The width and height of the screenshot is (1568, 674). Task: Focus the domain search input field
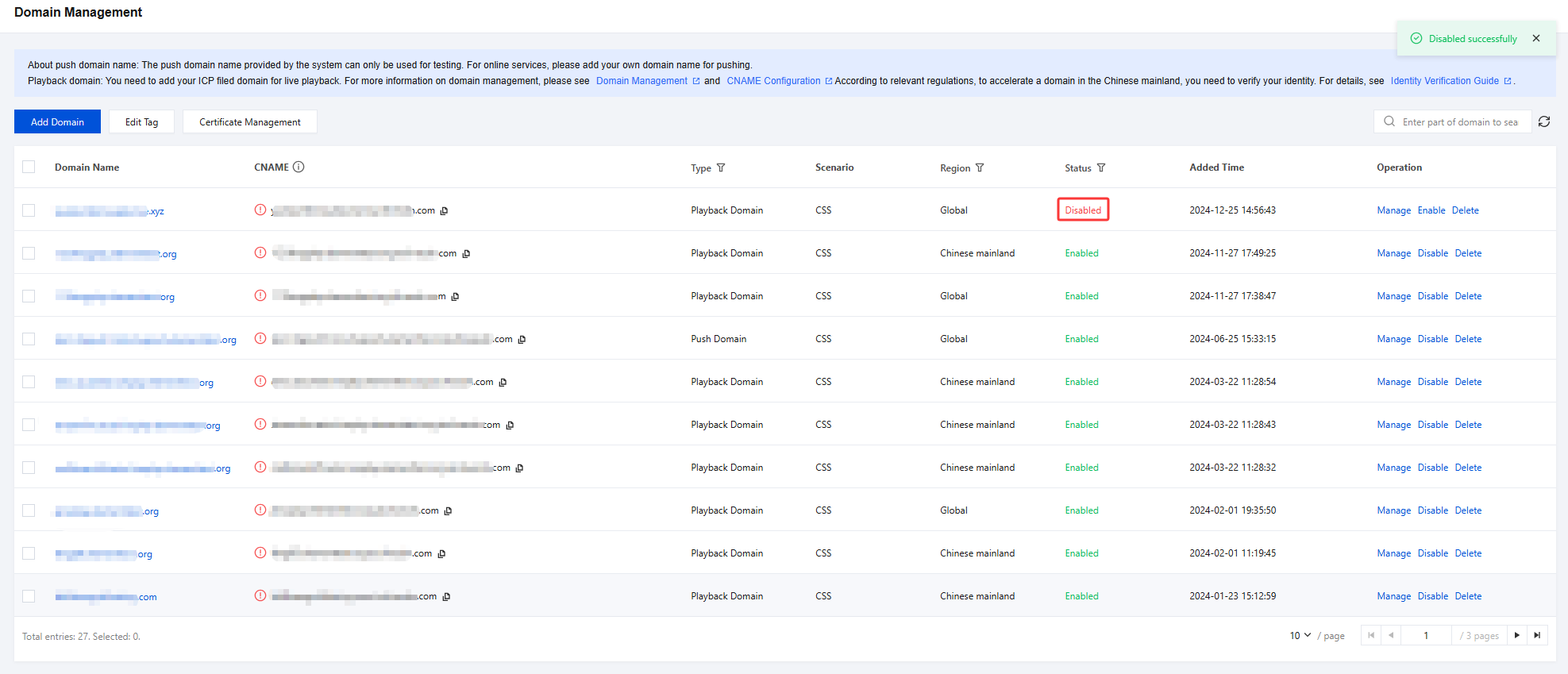[x=1459, y=121]
